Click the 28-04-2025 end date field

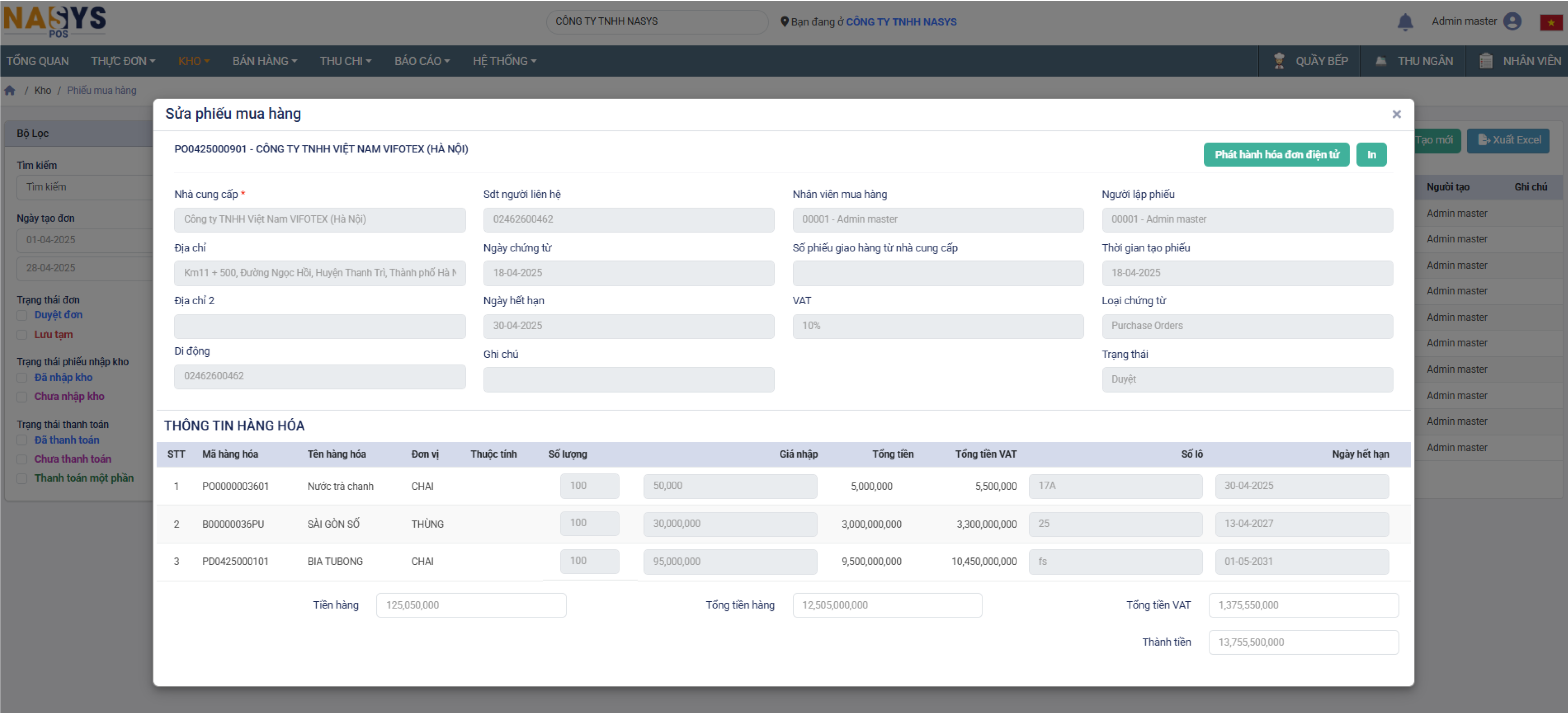click(85, 268)
